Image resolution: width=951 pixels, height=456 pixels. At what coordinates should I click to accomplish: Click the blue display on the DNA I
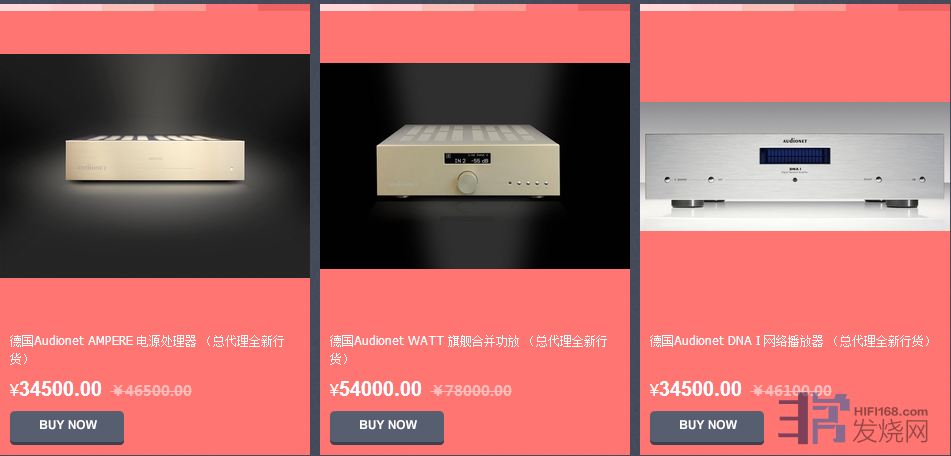[795, 156]
